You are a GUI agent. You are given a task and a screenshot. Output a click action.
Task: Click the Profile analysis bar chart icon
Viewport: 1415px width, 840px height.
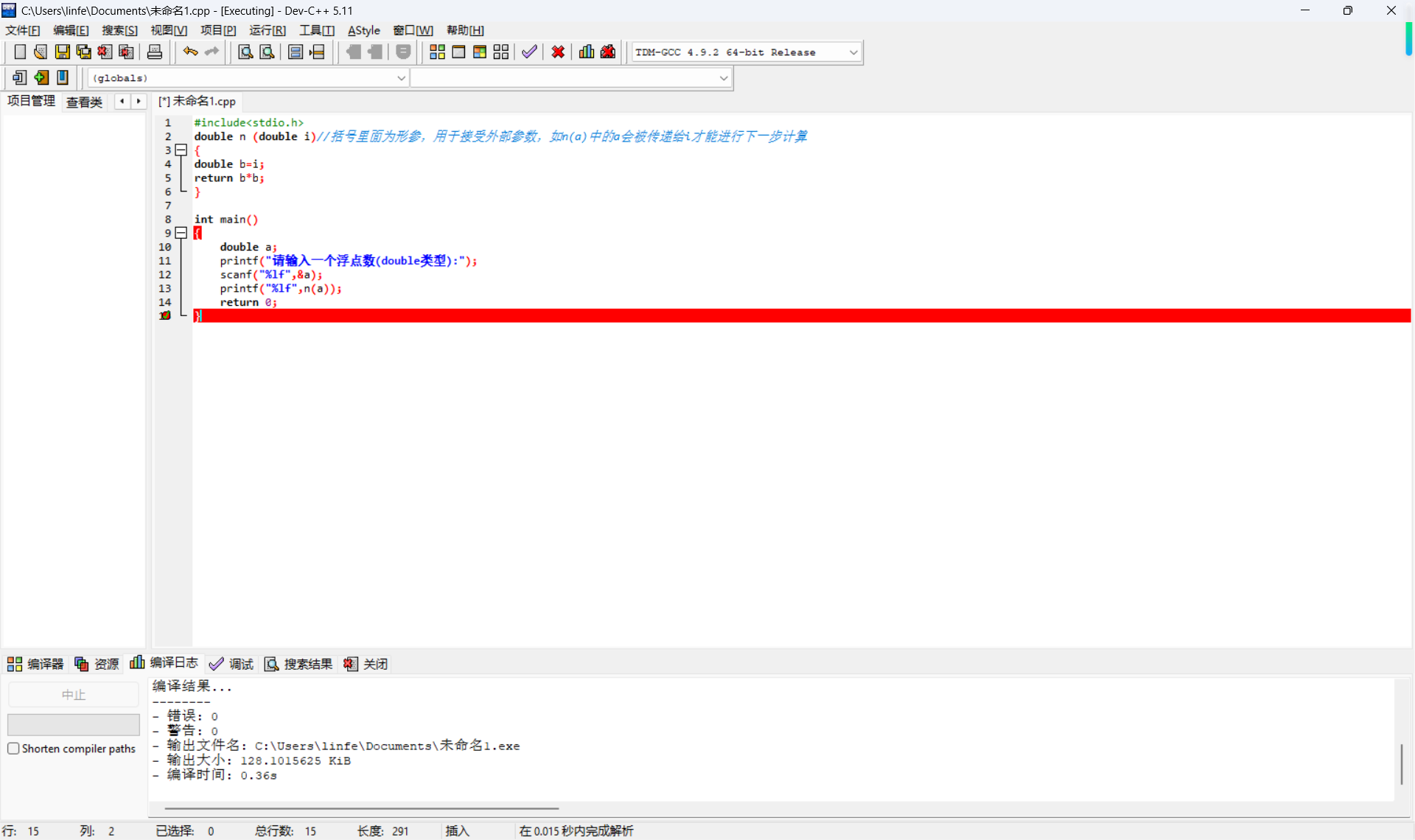[x=587, y=52]
